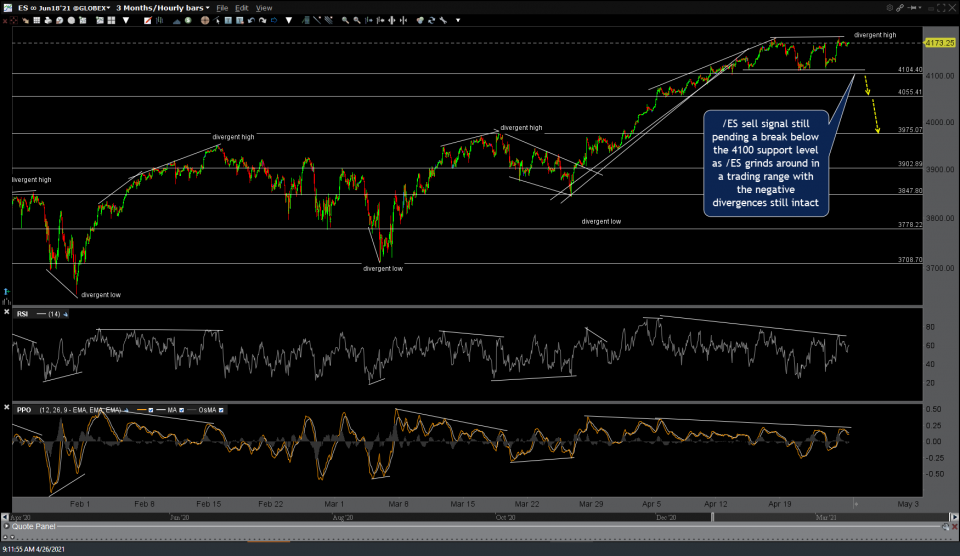Click the timeline scrollbar left arrow

[5, 517]
